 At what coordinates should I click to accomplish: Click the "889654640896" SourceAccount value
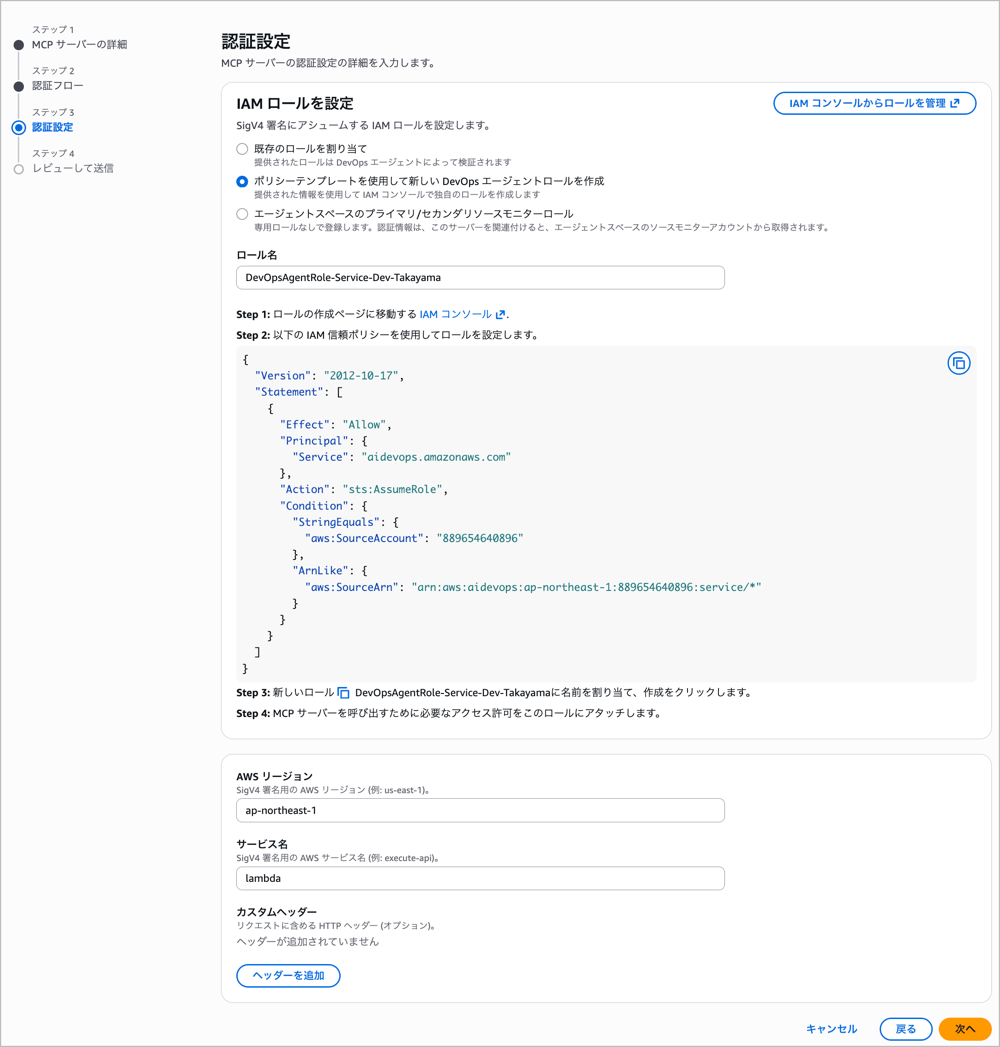(480, 538)
